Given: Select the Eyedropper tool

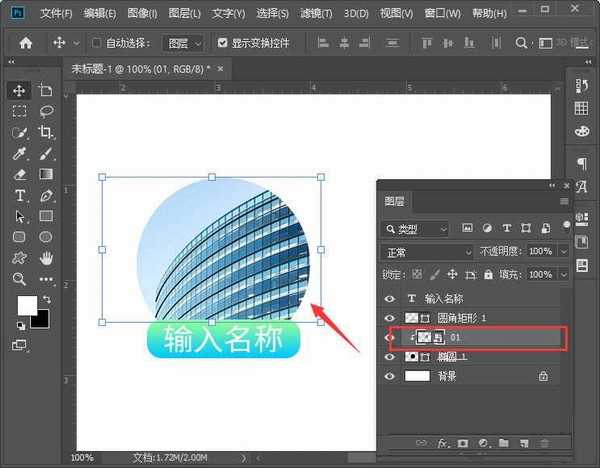Looking at the screenshot, I should pyautogui.click(x=20, y=153).
